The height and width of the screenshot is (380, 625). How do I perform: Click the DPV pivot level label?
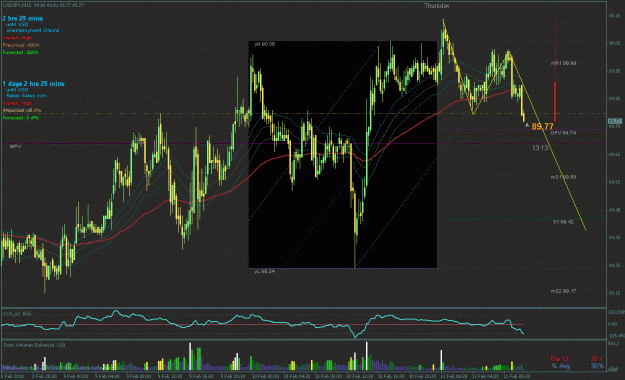(x=563, y=133)
